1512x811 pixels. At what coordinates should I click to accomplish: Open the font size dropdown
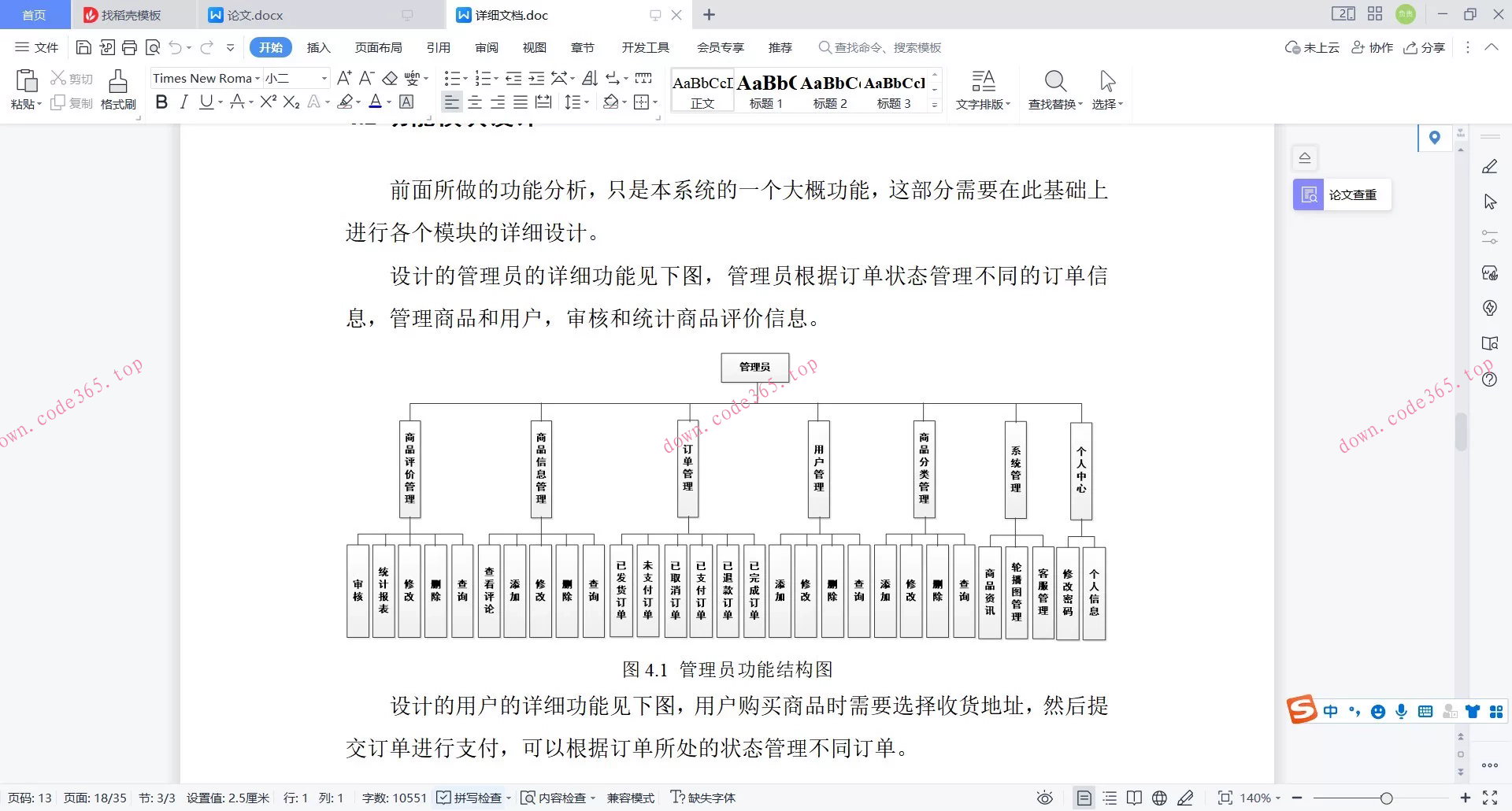[x=324, y=78]
